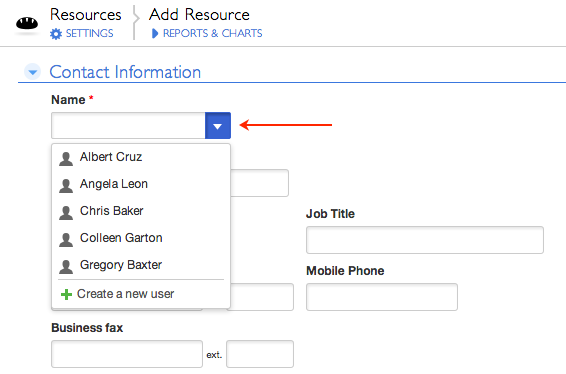This screenshot has height=374, width=566.
Task: Focus the Business fax ext. field
Action: 260,354
